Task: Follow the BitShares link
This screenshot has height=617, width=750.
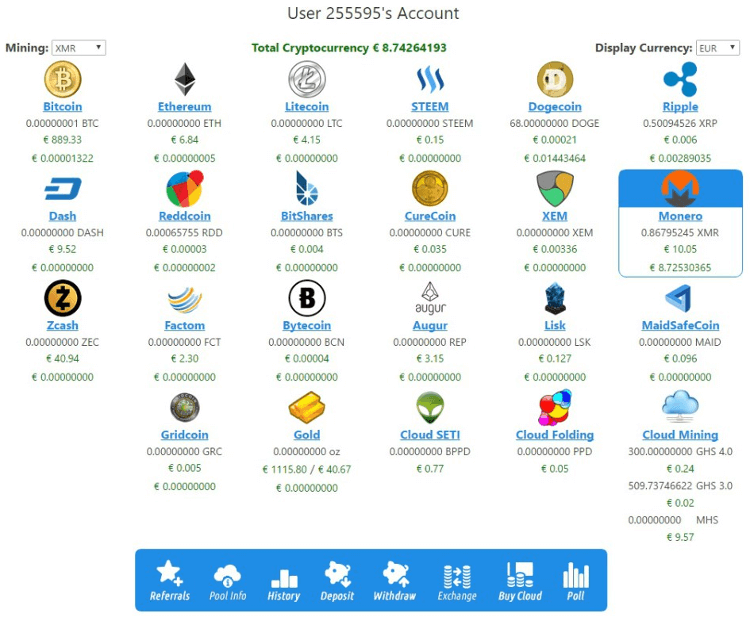Action: click(x=307, y=216)
